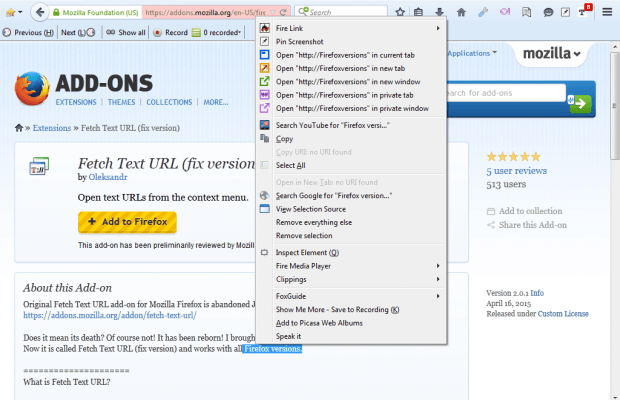Open the Custom License link
The width and height of the screenshot is (620, 400).
563,313
